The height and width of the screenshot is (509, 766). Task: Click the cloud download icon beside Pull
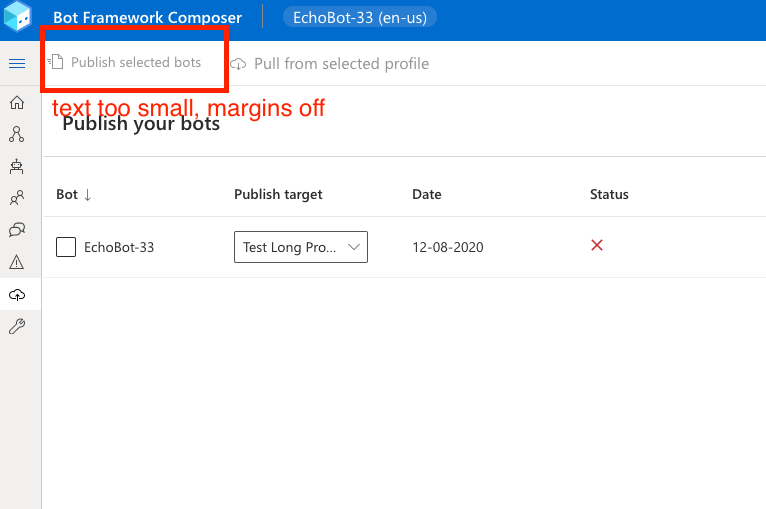coord(238,64)
